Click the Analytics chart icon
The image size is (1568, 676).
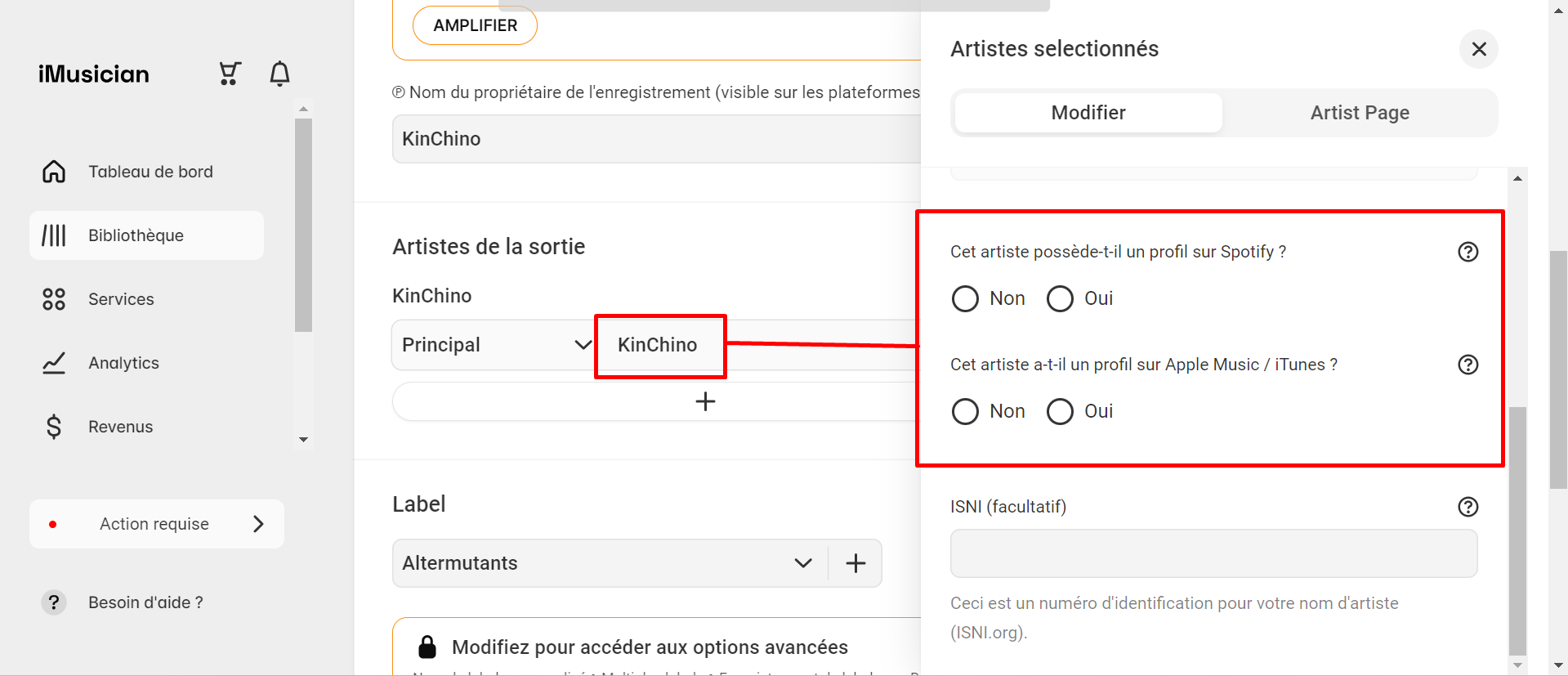tap(54, 363)
